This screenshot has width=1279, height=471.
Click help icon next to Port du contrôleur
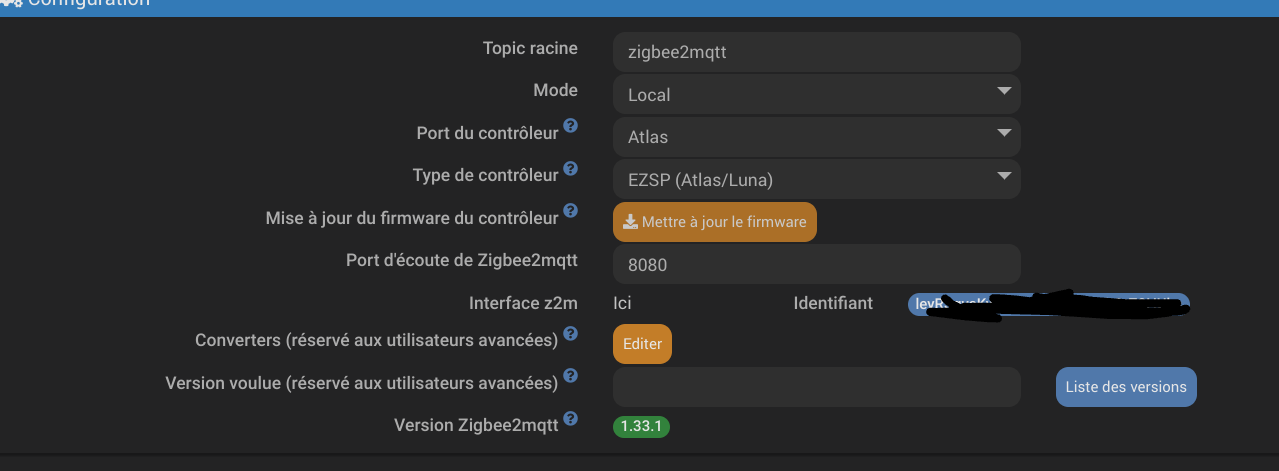point(570,126)
